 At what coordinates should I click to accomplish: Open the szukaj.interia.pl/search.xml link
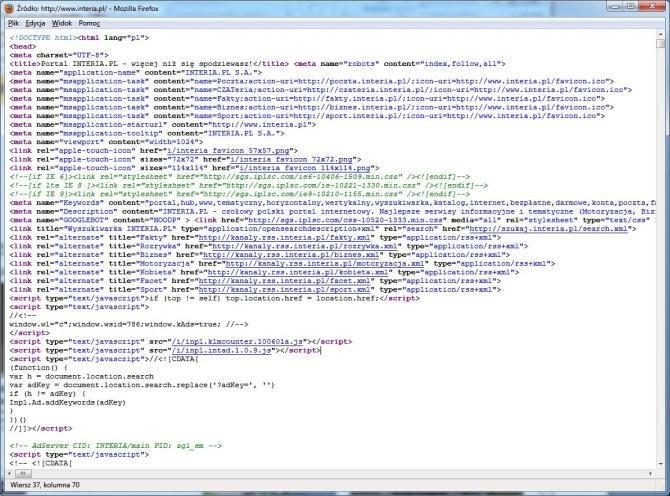tap(549, 229)
